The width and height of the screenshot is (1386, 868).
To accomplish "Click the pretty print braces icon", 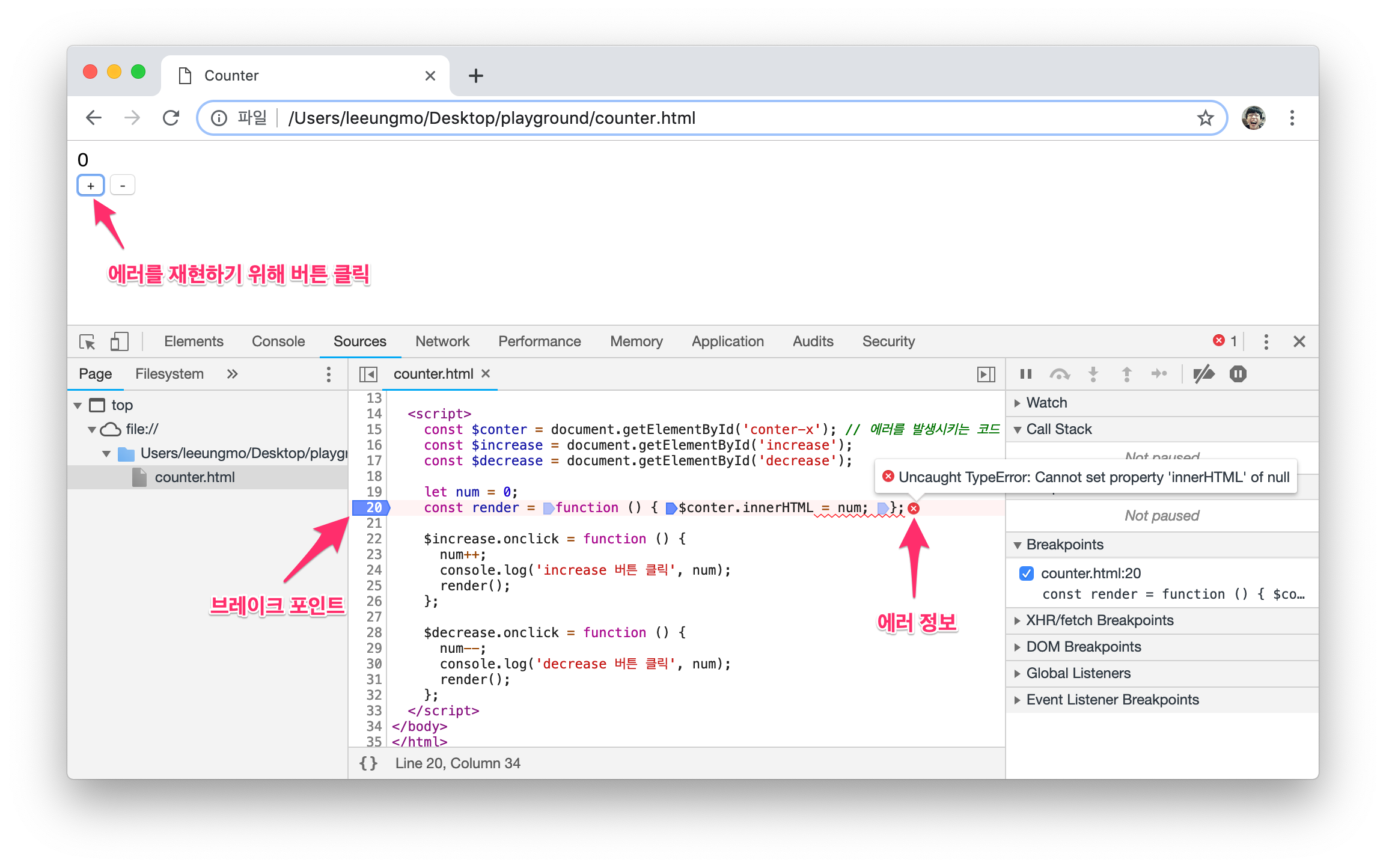I will (x=368, y=763).
